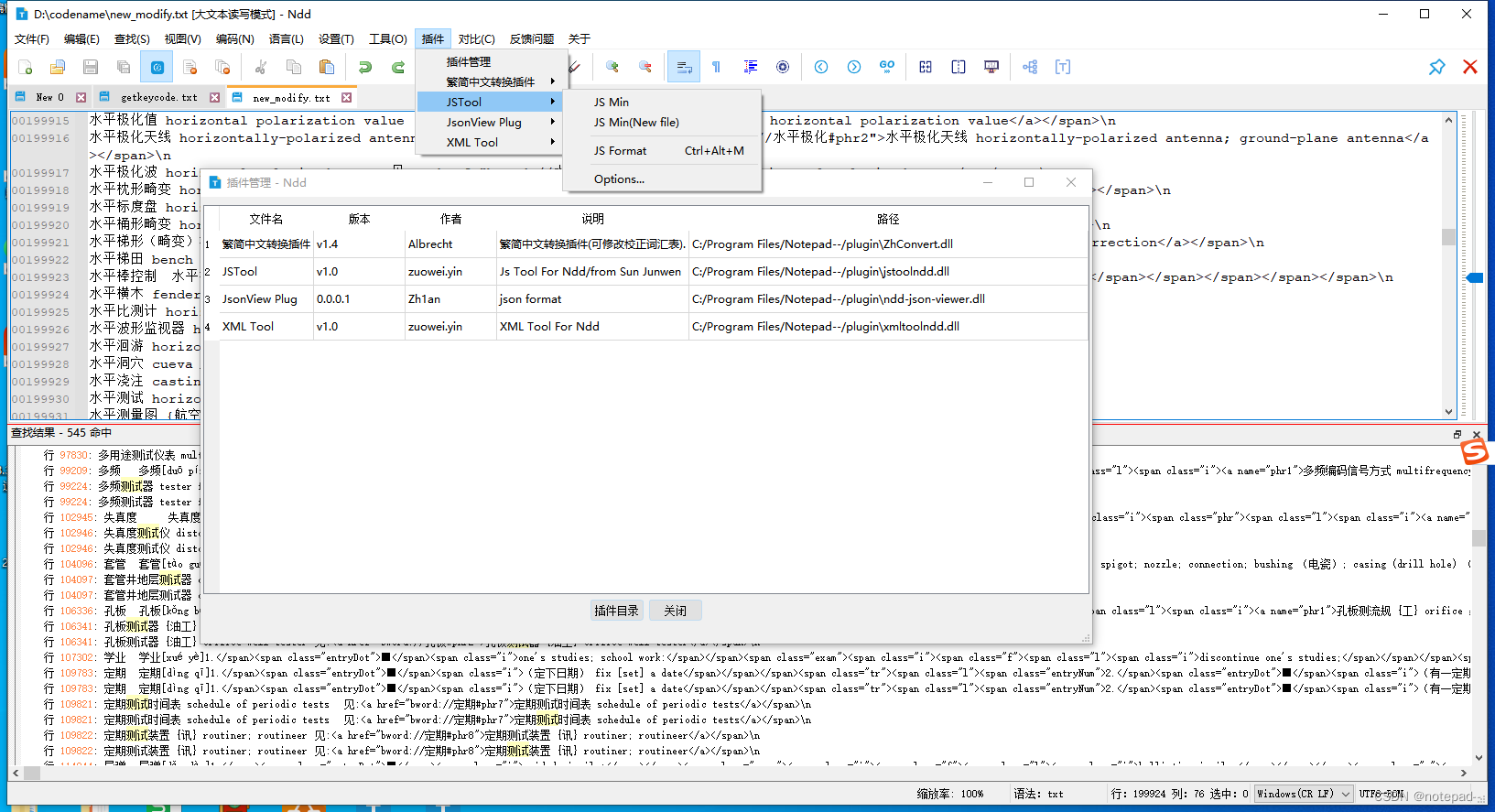
Task: Choose JS Min from JSTool submenu
Action: click(662, 102)
